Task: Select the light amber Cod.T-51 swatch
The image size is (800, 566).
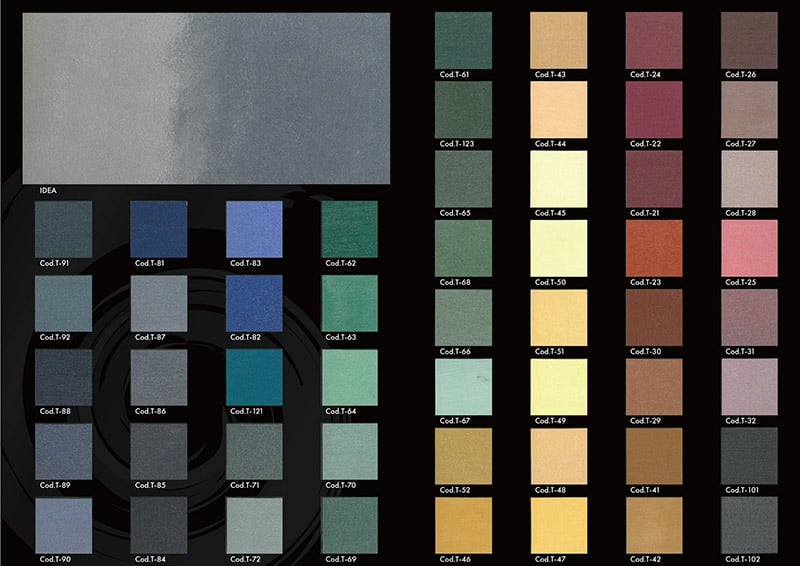Action: [x=559, y=317]
